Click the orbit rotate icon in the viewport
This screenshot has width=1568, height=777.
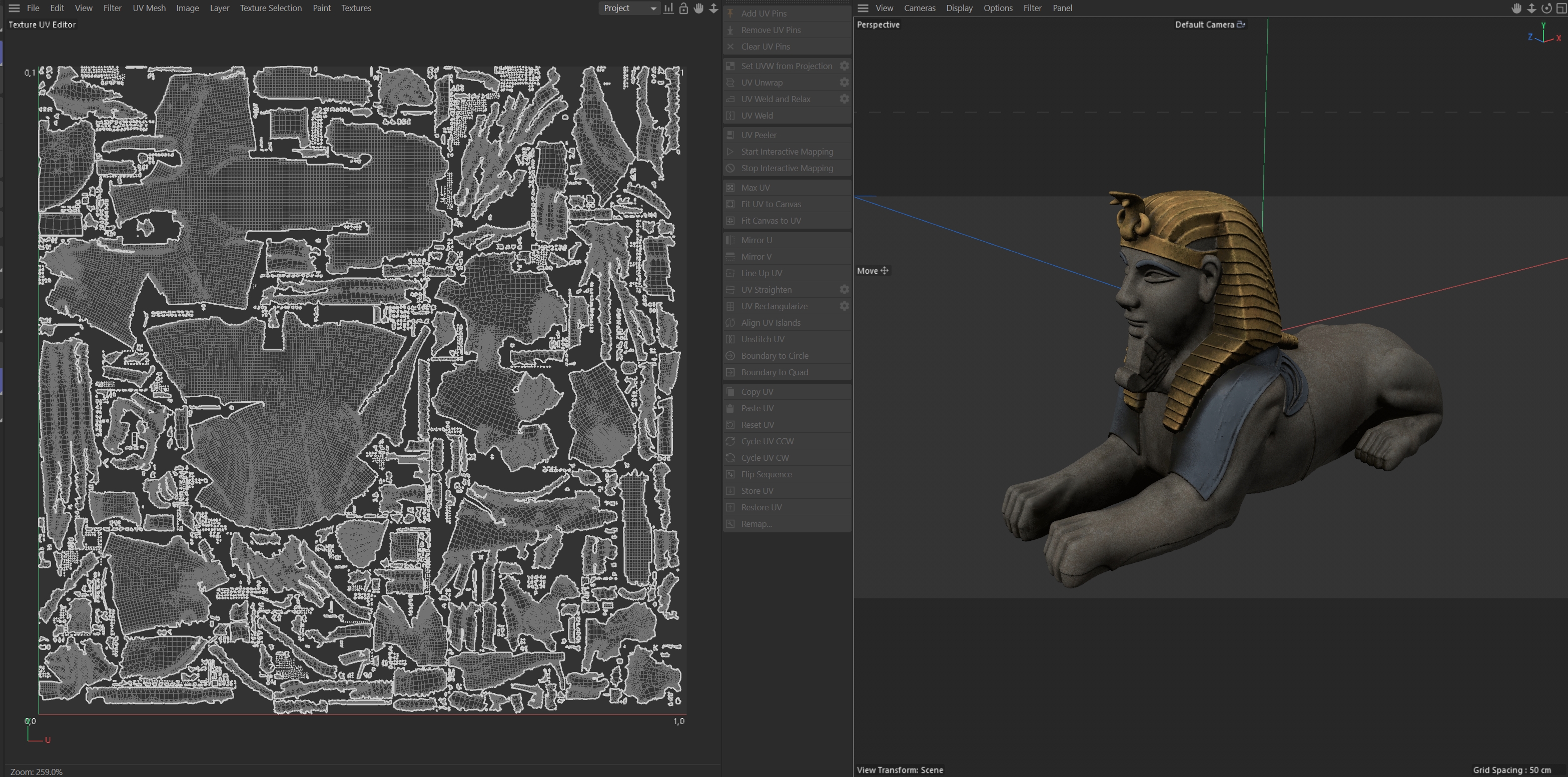(1546, 8)
